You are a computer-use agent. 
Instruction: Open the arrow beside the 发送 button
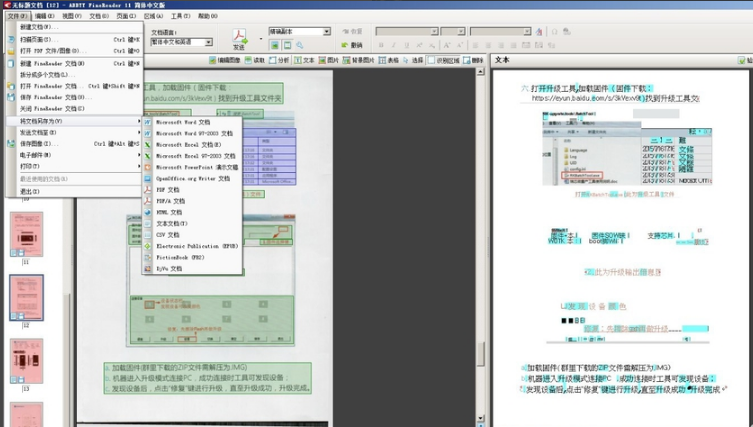click(x=261, y=39)
